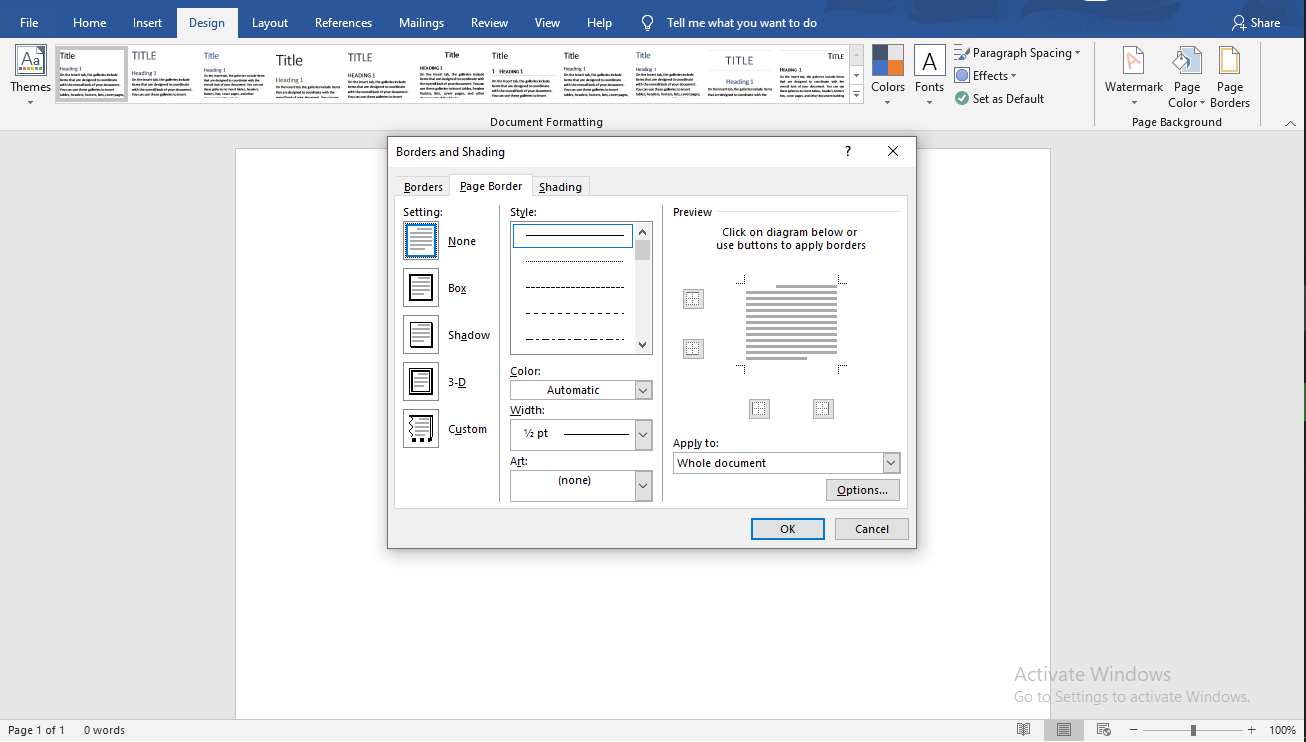The width and height of the screenshot is (1306, 742).
Task: Choose the 3-D border setting
Action: tap(421, 382)
